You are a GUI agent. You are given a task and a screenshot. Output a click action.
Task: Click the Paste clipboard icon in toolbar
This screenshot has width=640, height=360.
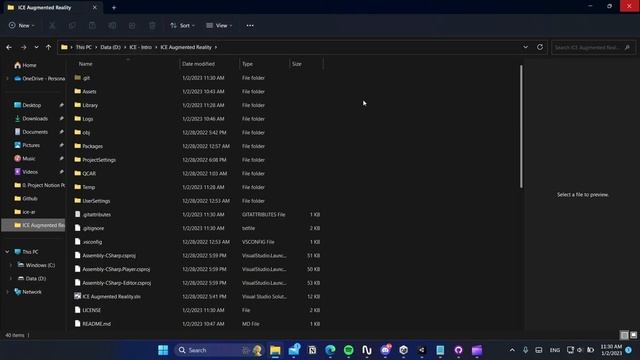(92, 26)
